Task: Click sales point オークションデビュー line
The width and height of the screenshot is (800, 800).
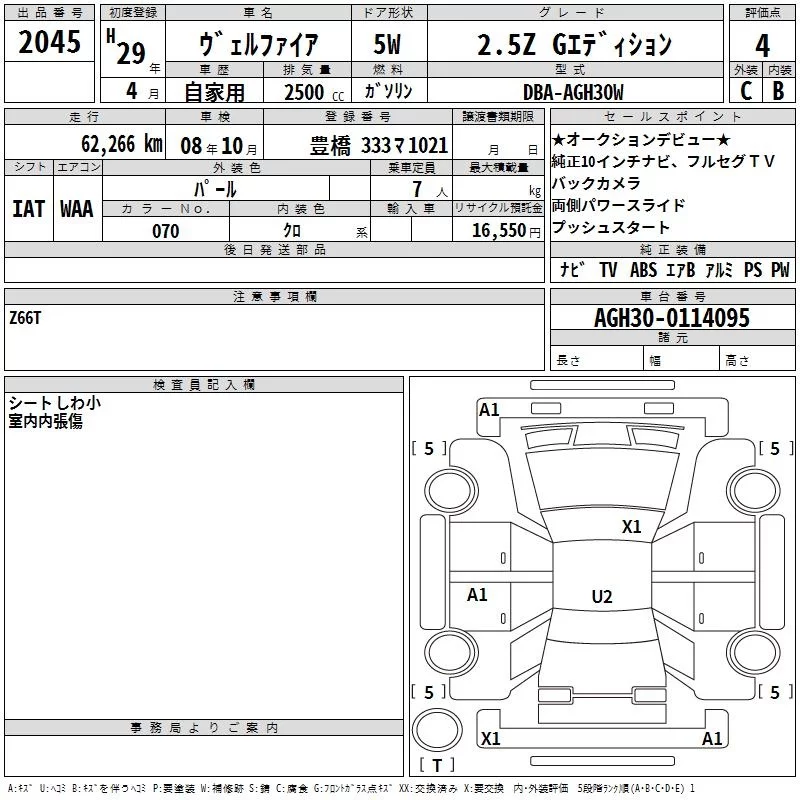Action: (x=641, y=139)
